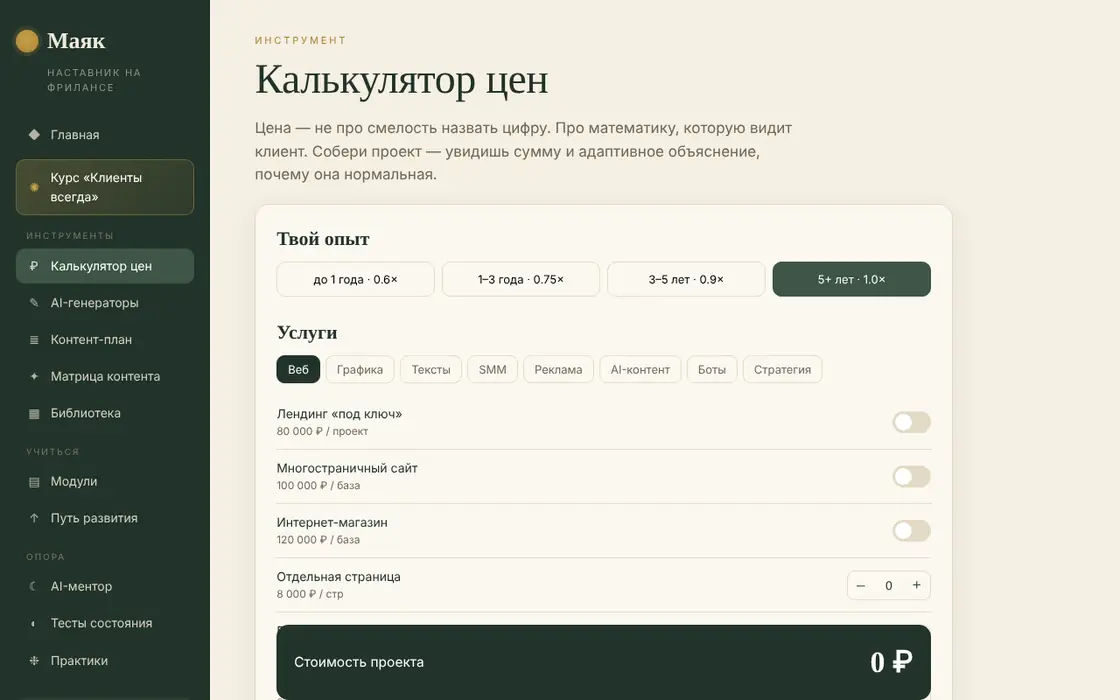This screenshot has width=1120, height=700.
Task: Switch to the Боты services tab
Action: point(711,369)
